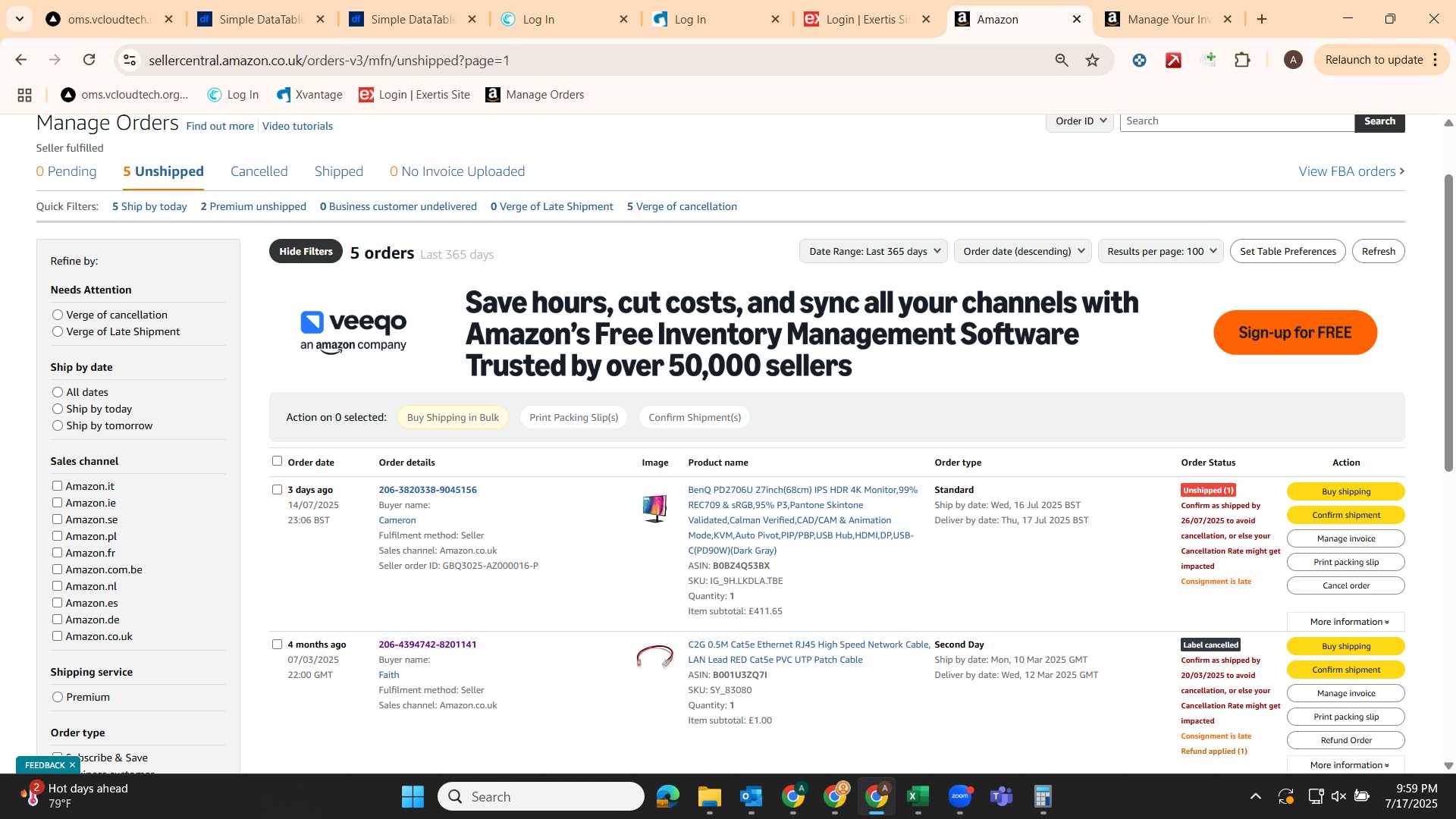Open tab search dropdown arrow
This screenshot has width=1456, height=819.
coord(19,19)
